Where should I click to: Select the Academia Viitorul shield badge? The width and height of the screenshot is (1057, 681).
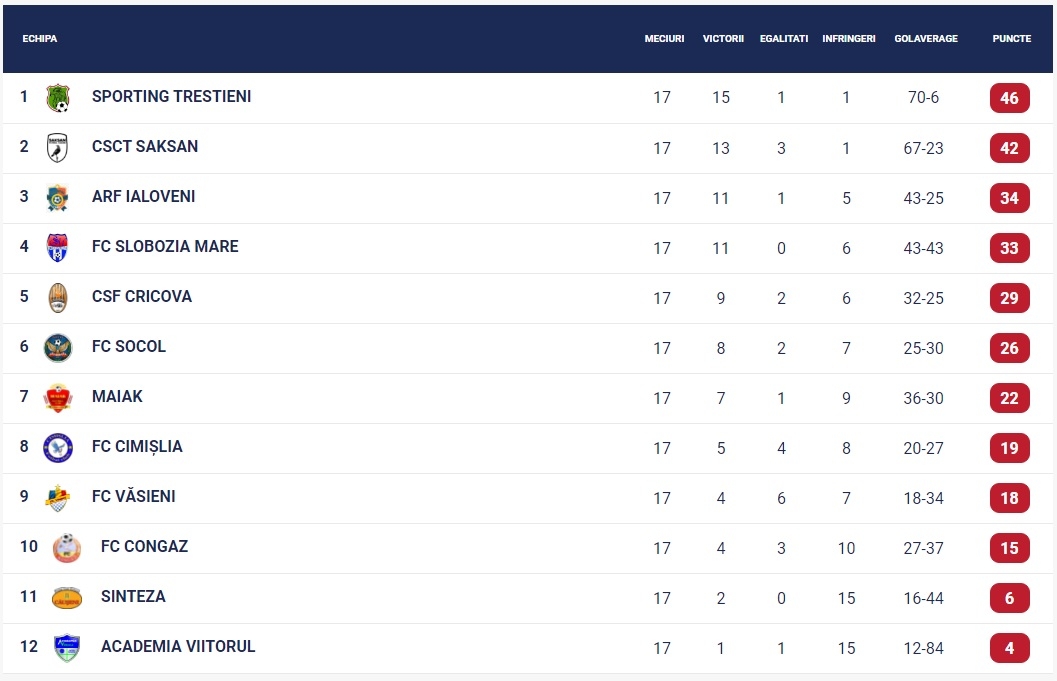coord(67,648)
